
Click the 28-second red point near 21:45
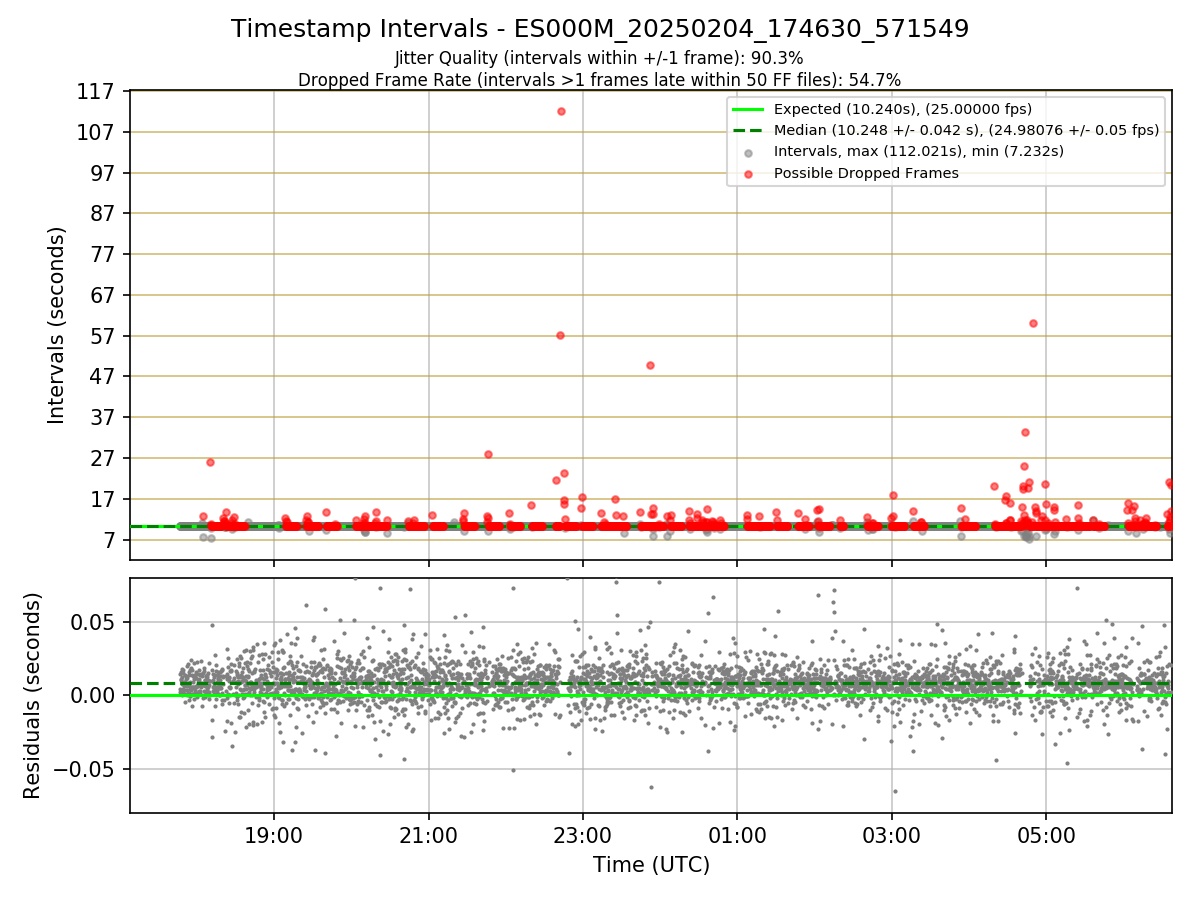tap(488, 454)
